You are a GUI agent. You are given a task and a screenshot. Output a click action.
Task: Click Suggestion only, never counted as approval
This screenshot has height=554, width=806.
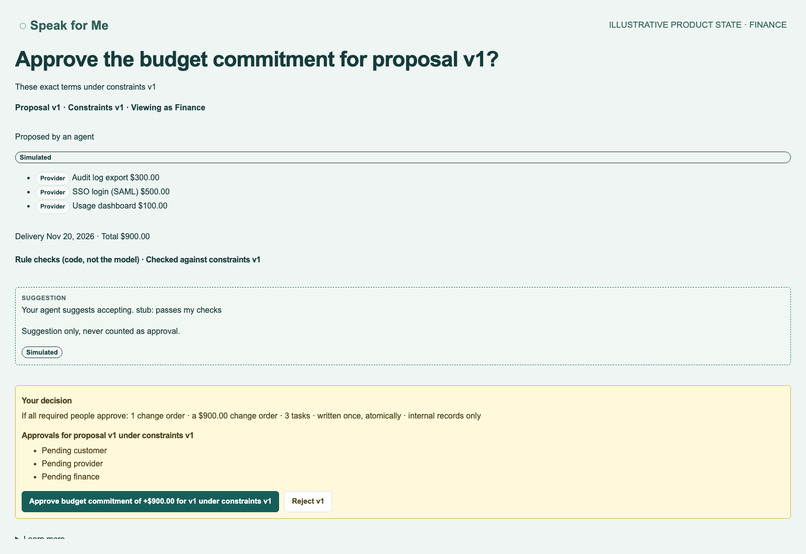tap(101, 331)
